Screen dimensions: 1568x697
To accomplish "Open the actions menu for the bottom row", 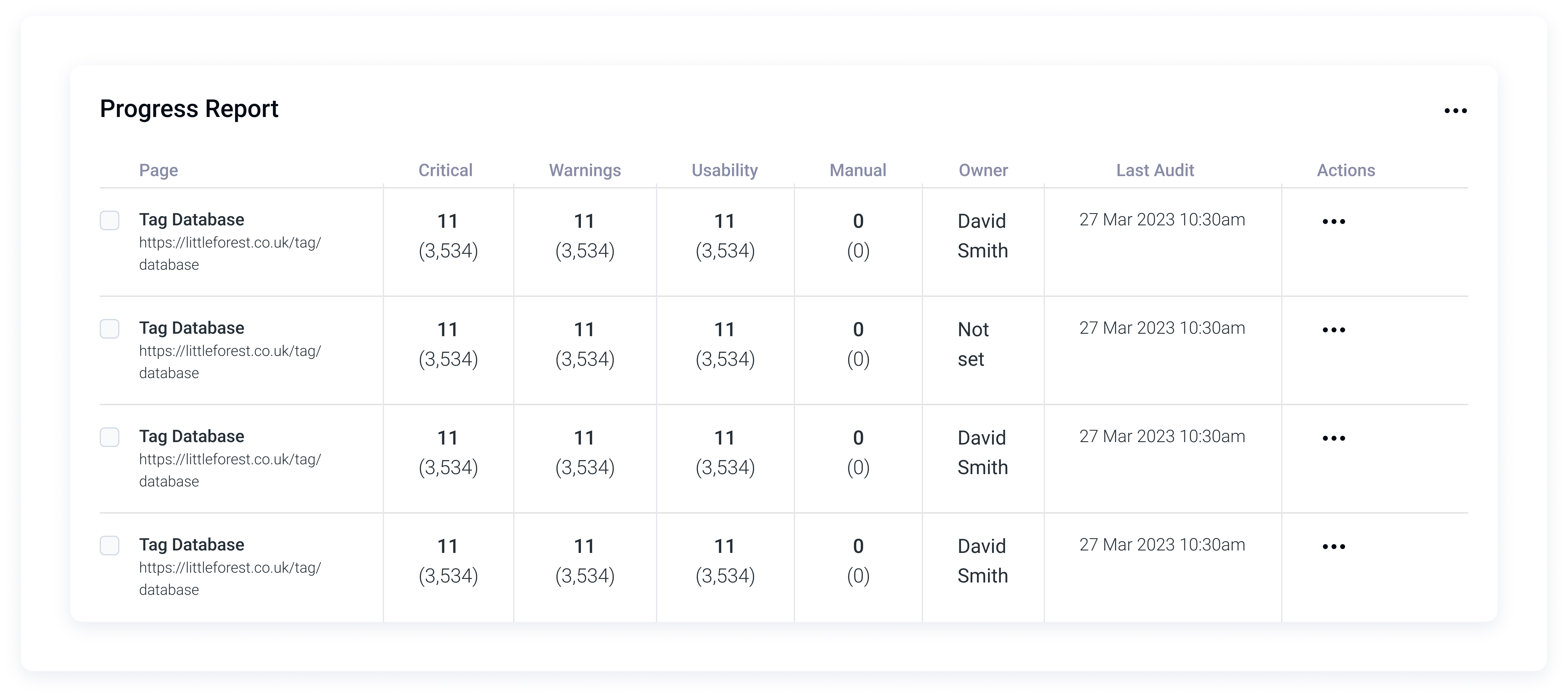I will [1334, 546].
